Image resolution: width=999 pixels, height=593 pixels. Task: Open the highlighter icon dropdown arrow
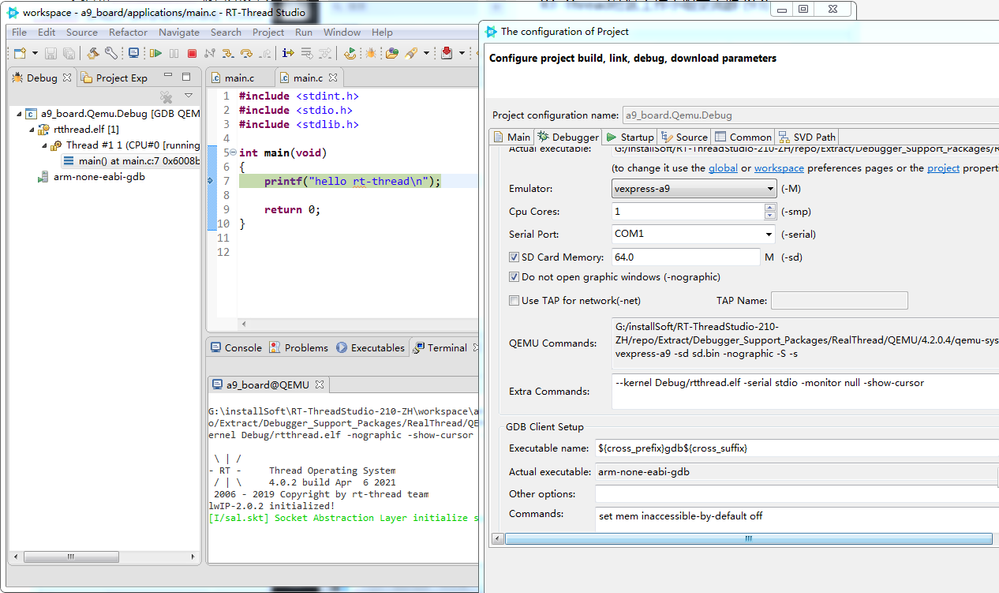pos(426,54)
